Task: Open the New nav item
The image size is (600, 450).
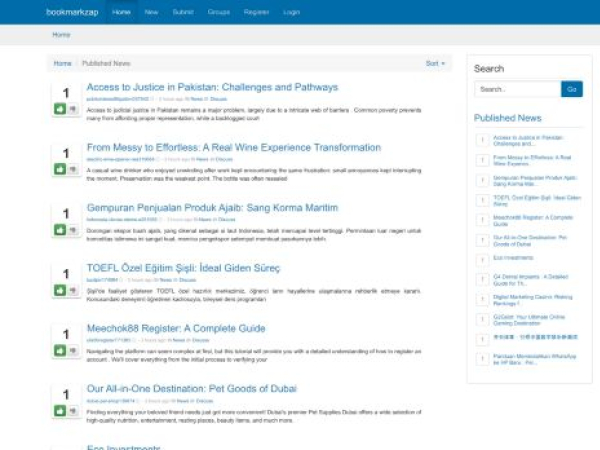Action: (x=151, y=12)
